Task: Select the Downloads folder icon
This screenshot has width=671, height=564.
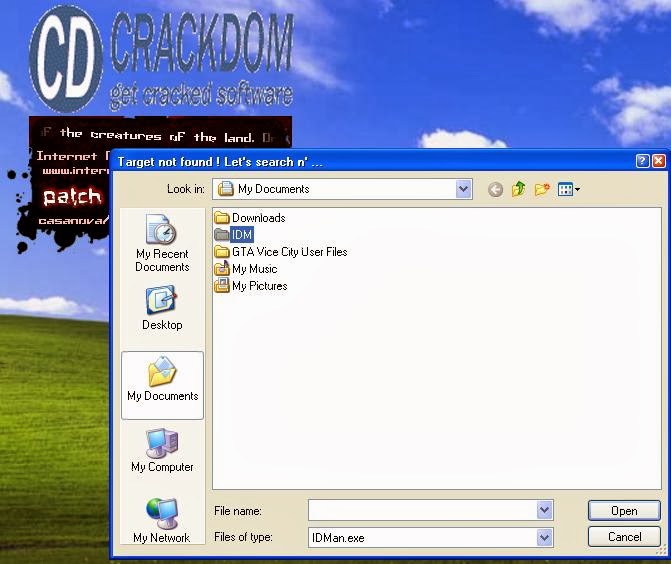Action: [x=222, y=218]
